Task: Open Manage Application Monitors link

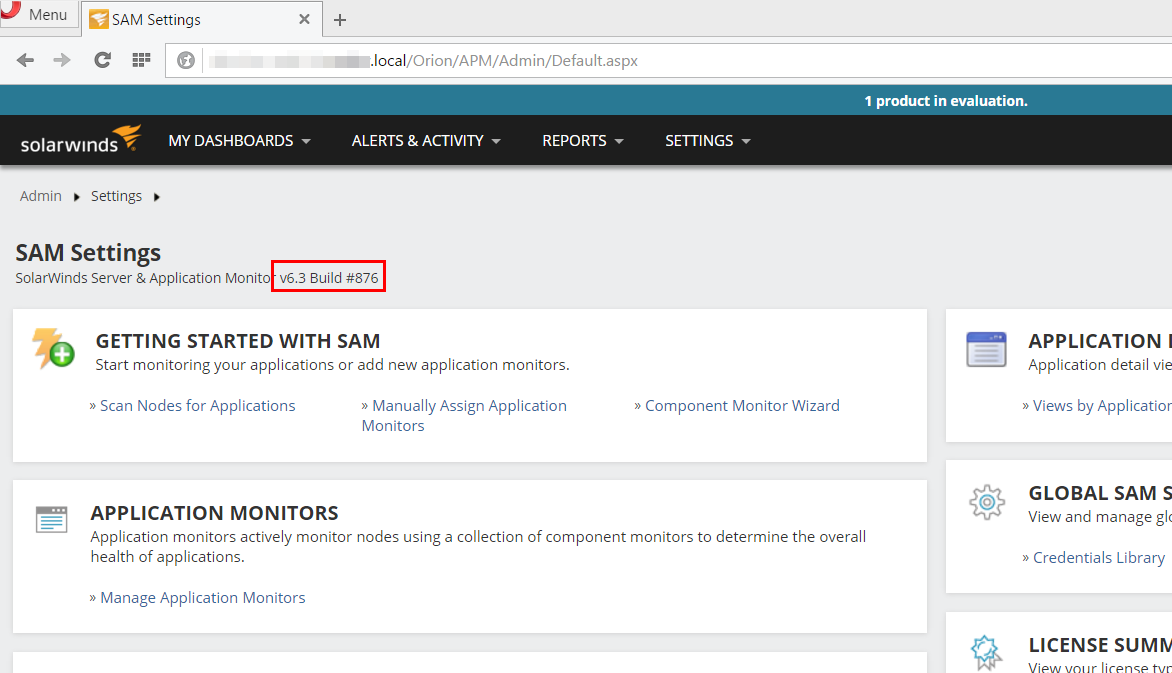Action: 203,597
